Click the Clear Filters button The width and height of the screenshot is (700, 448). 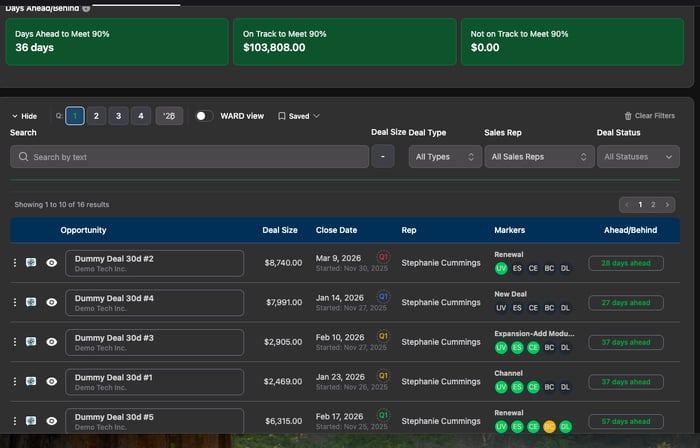649,116
